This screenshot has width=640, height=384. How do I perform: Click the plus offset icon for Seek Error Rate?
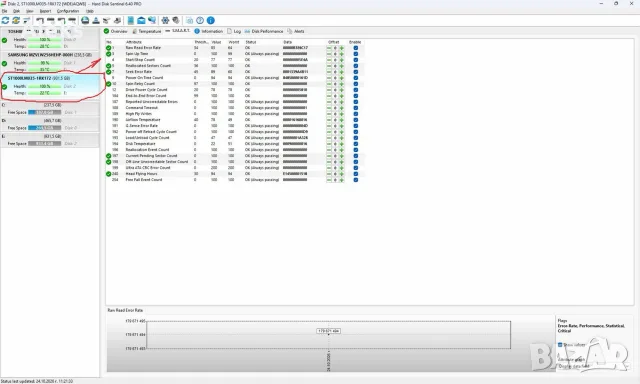[342, 72]
